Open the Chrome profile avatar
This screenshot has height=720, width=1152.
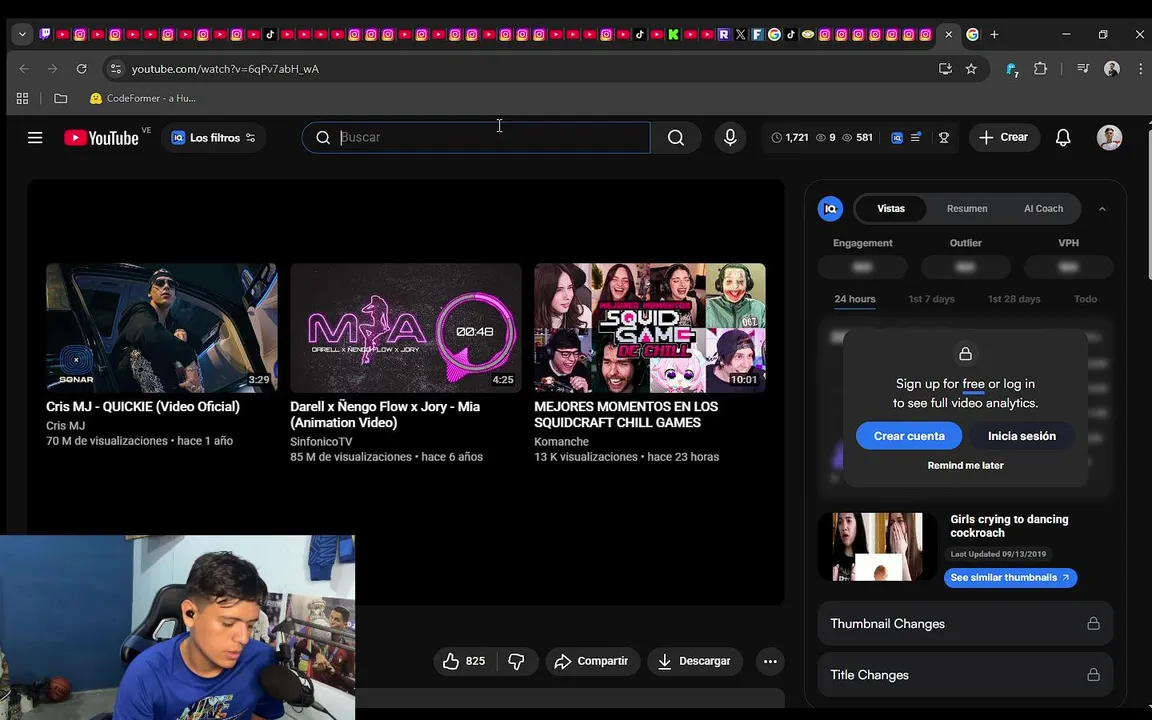1112,68
